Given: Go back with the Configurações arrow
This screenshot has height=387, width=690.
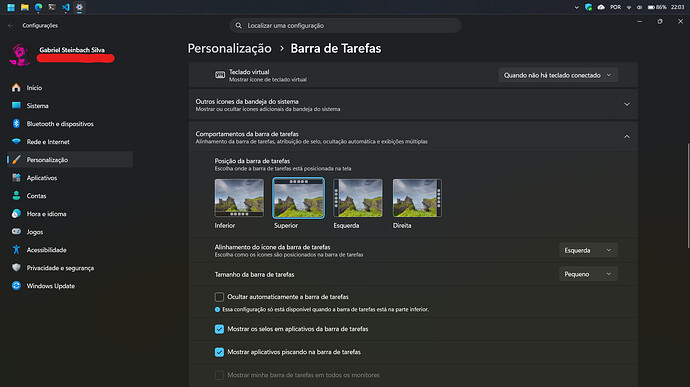Looking at the screenshot, I should click(11, 26).
